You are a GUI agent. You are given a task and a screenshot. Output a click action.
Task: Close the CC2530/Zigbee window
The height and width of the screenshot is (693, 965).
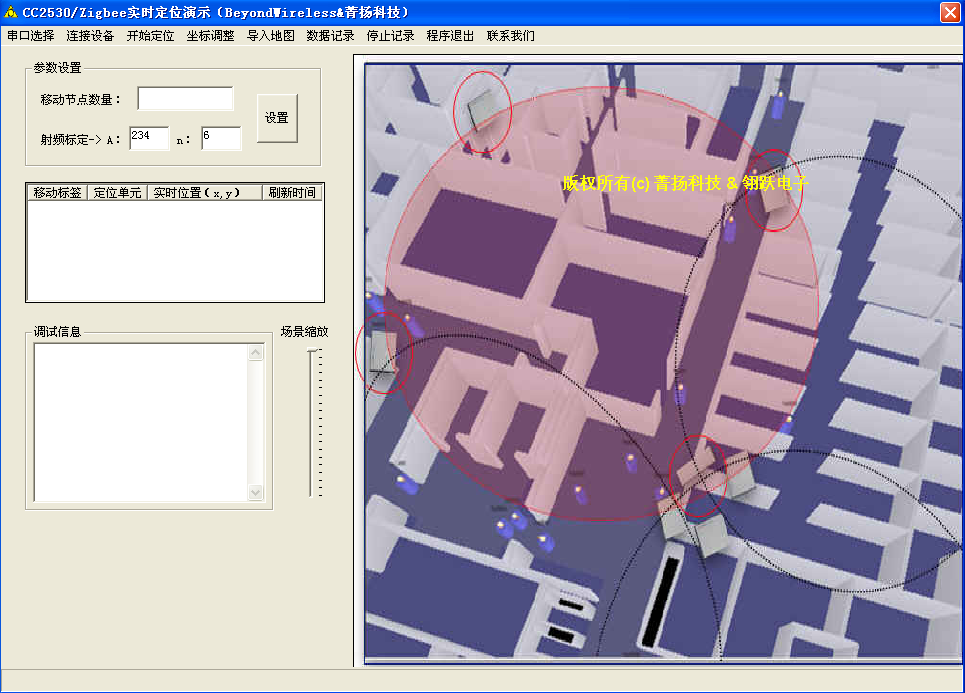[x=950, y=12]
